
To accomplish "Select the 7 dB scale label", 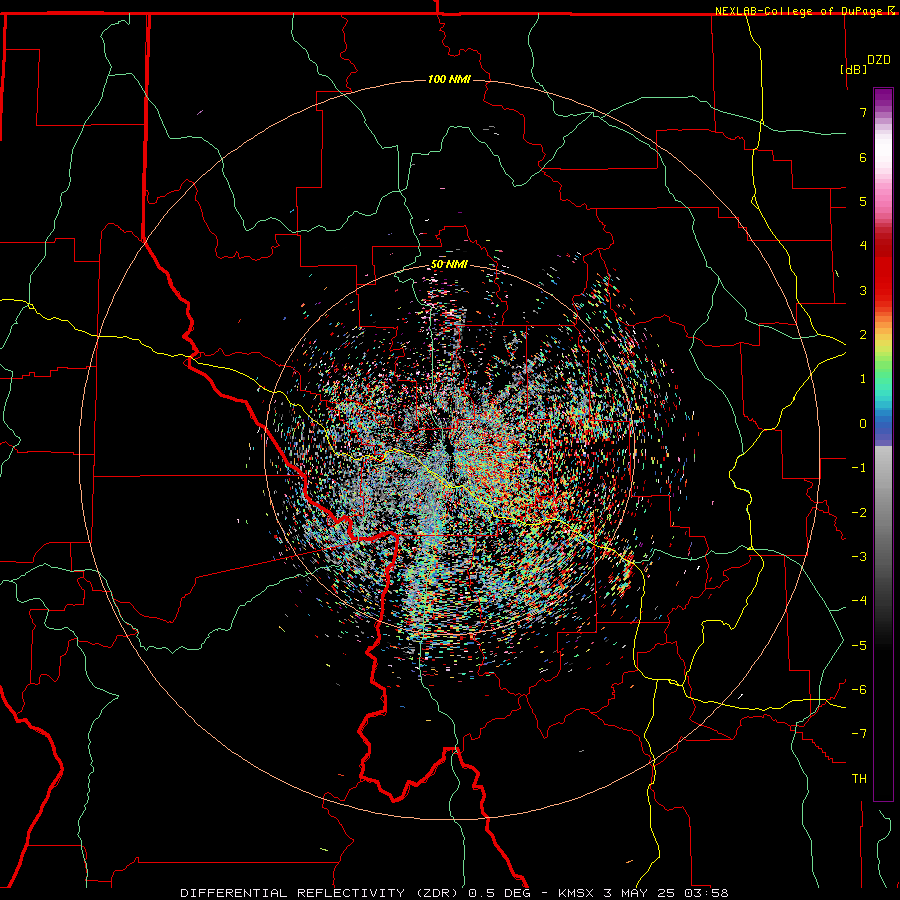I will (x=863, y=112).
